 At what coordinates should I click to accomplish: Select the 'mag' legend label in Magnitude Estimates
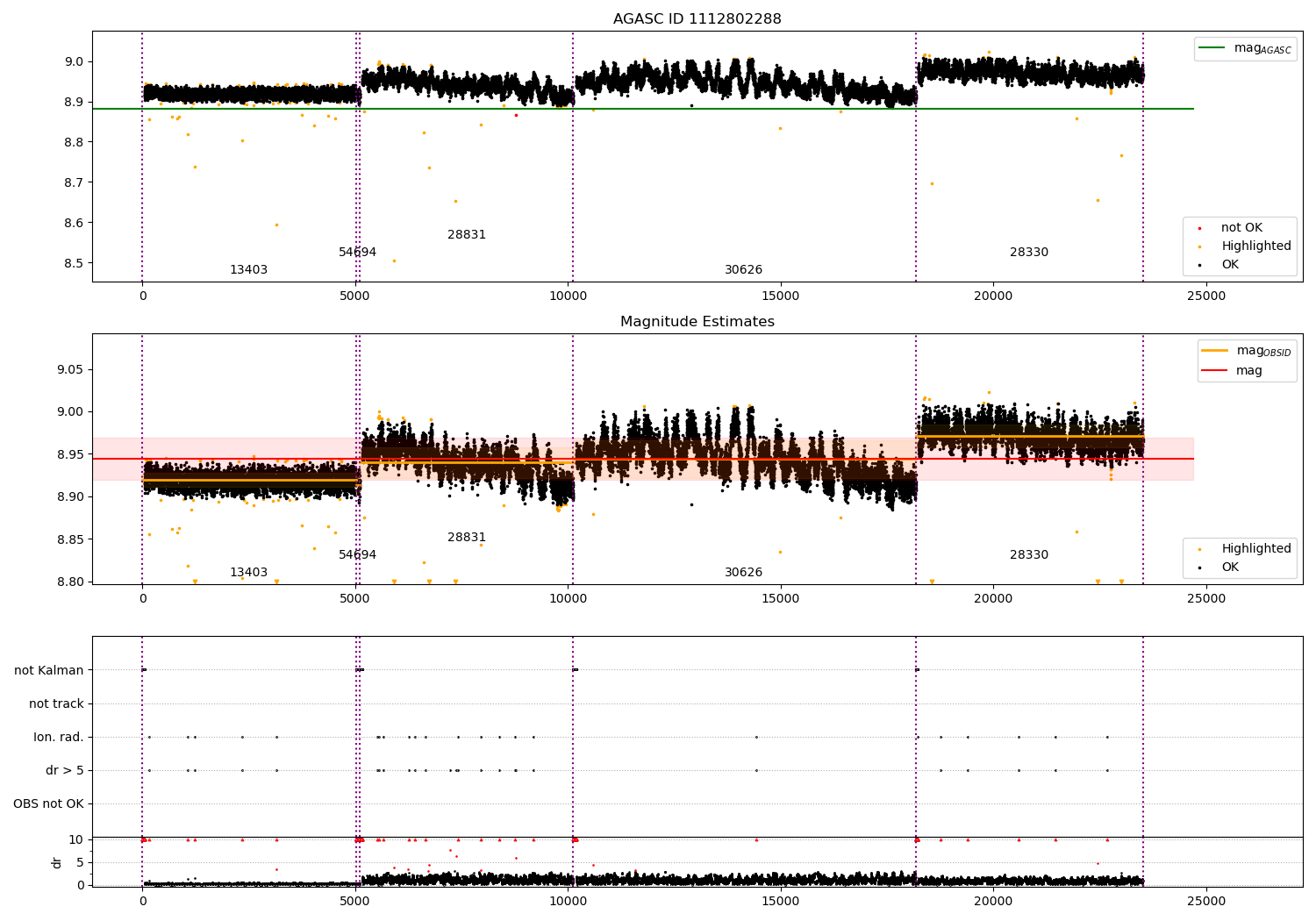[x=1249, y=371]
